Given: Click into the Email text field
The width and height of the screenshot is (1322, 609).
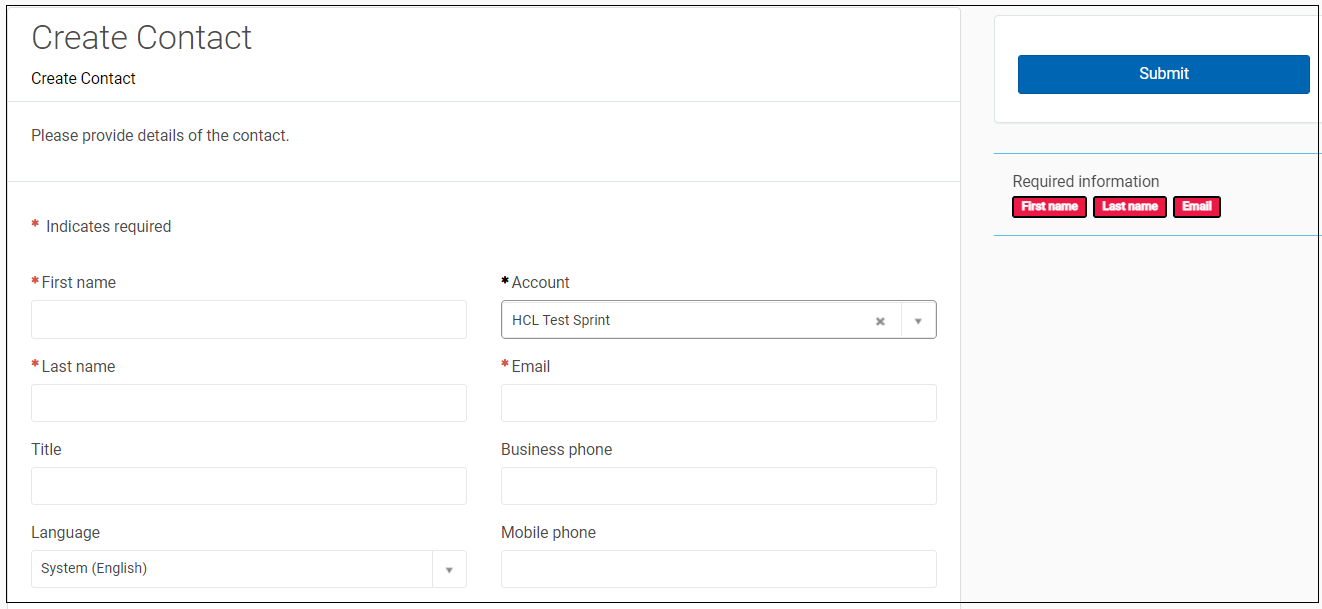Looking at the screenshot, I should (x=718, y=403).
